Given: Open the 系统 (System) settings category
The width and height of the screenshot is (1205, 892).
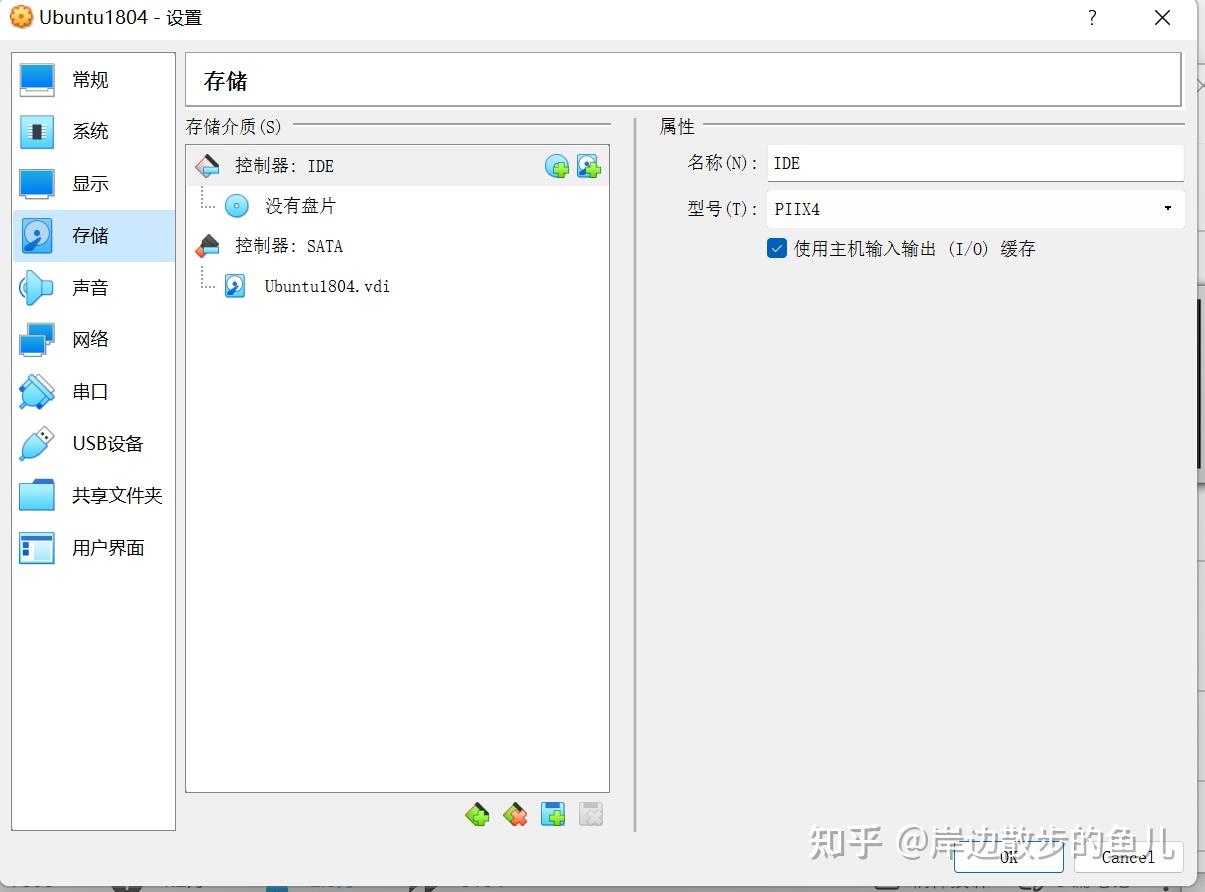Looking at the screenshot, I should (x=94, y=132).
